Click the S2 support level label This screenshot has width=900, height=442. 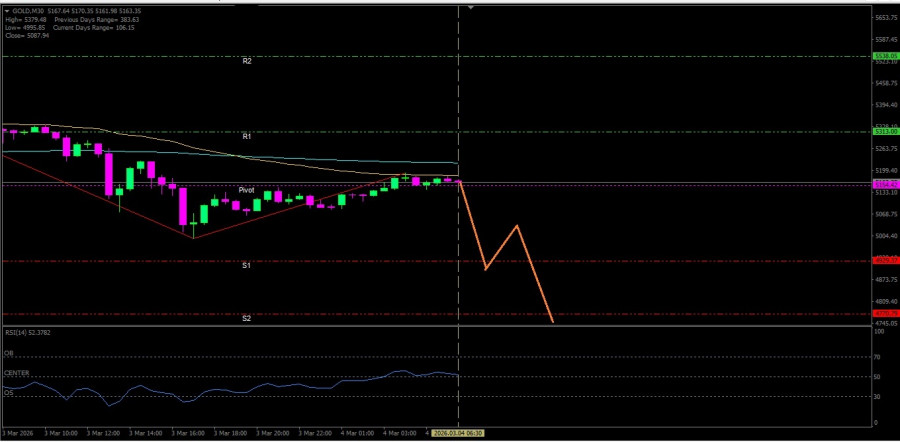coord(246,318)
